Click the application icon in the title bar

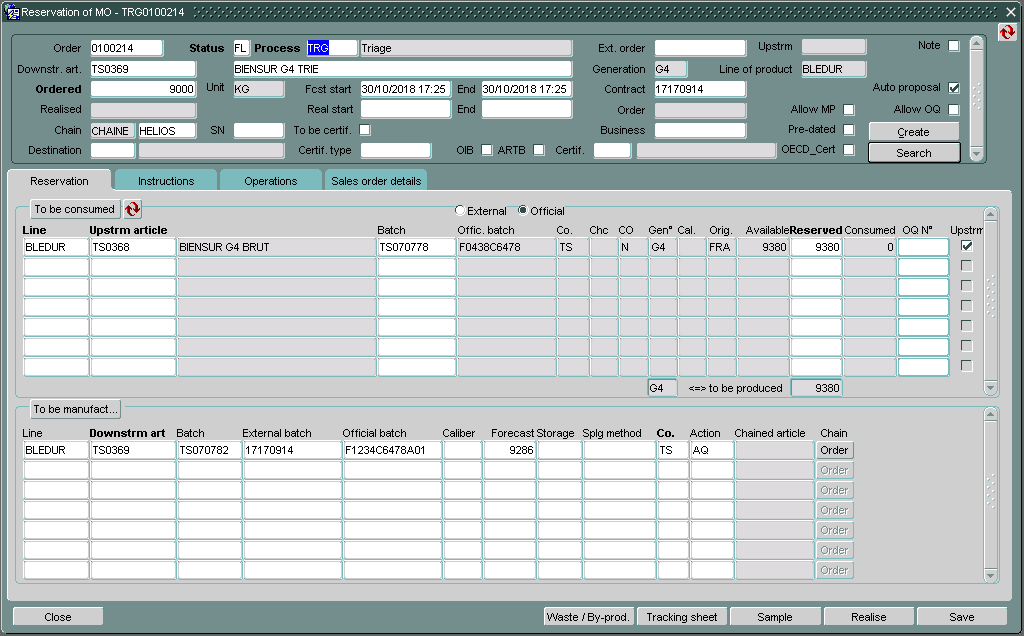(x=12, y=12)
